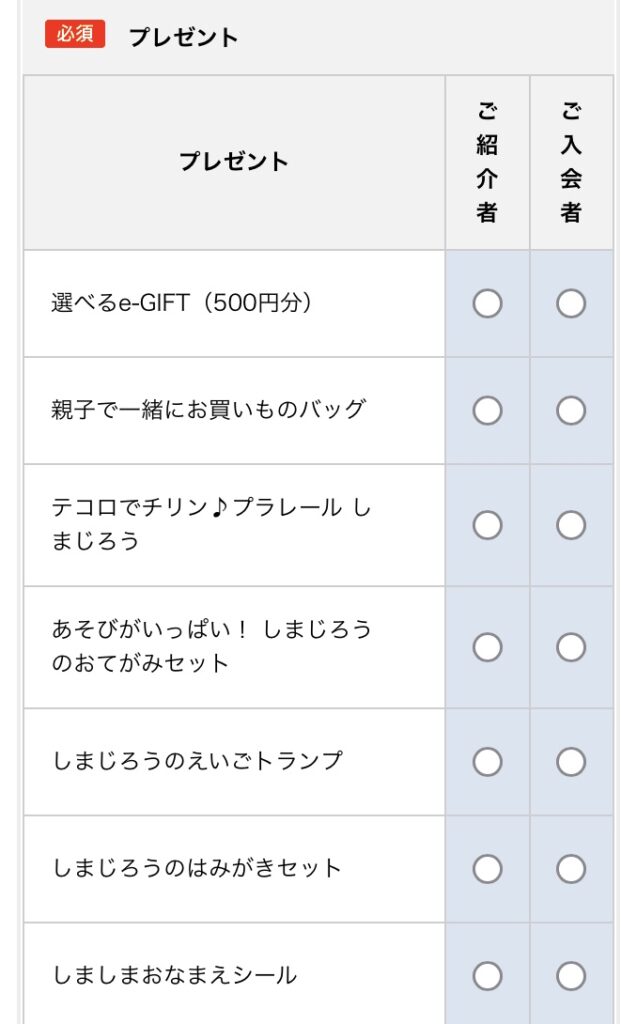This screenshot has width=621, height=1024.
Task: Click the red 必須 required badge
Action: click(x=75, y=34)
